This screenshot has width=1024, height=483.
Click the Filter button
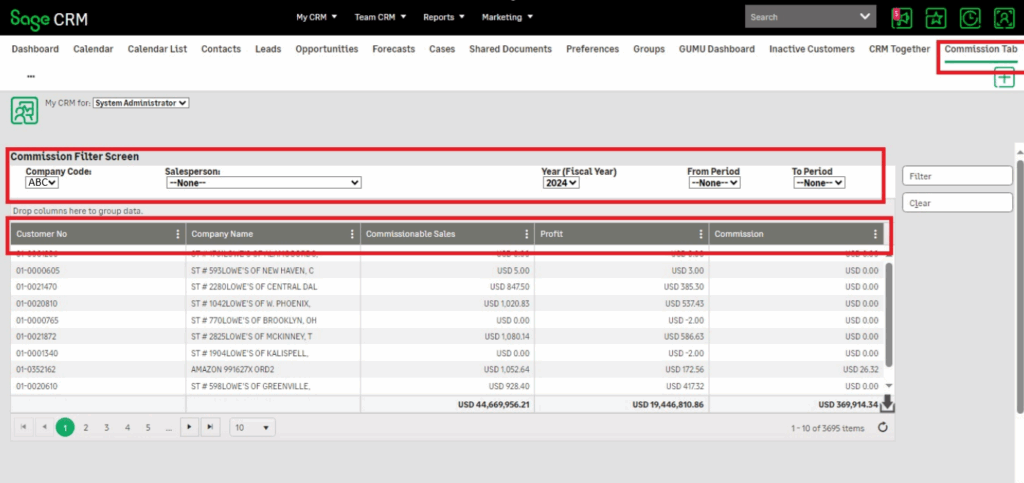click(x=957, y=176)
